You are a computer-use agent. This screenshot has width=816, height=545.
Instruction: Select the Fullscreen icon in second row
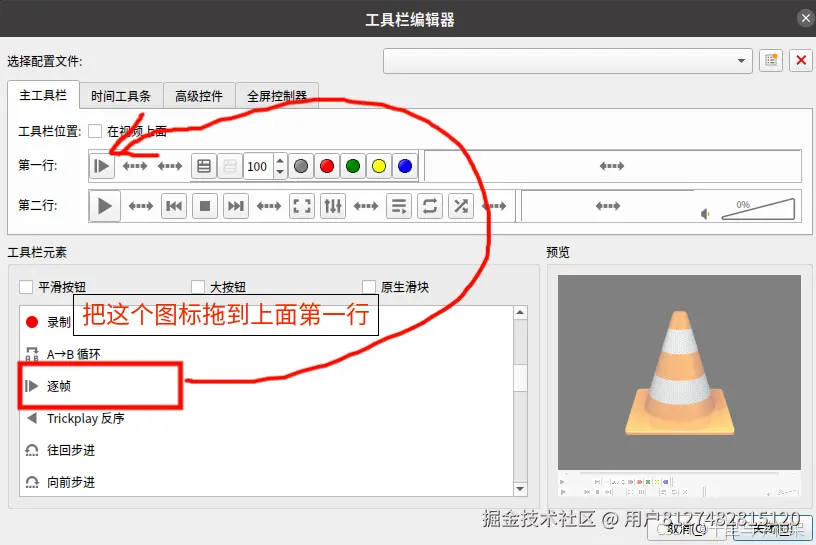pos(302,206)
